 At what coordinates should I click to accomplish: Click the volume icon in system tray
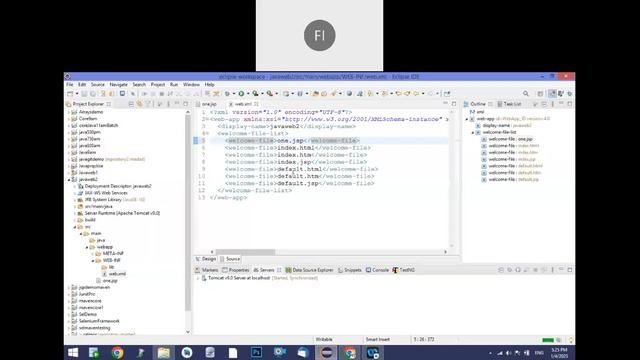coord(509,353)
